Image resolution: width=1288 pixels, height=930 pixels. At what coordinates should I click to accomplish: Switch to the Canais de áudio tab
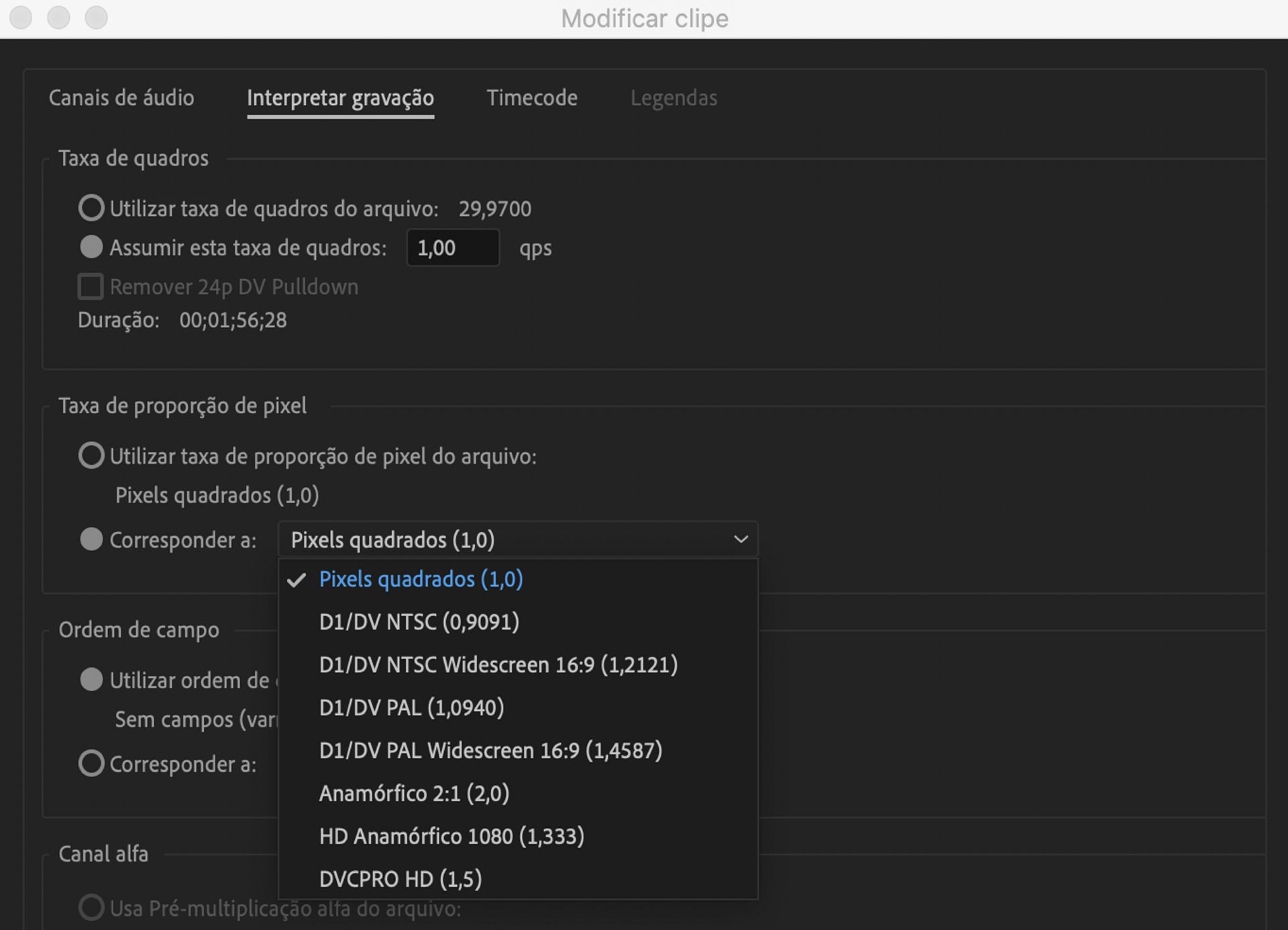point(121,98)
